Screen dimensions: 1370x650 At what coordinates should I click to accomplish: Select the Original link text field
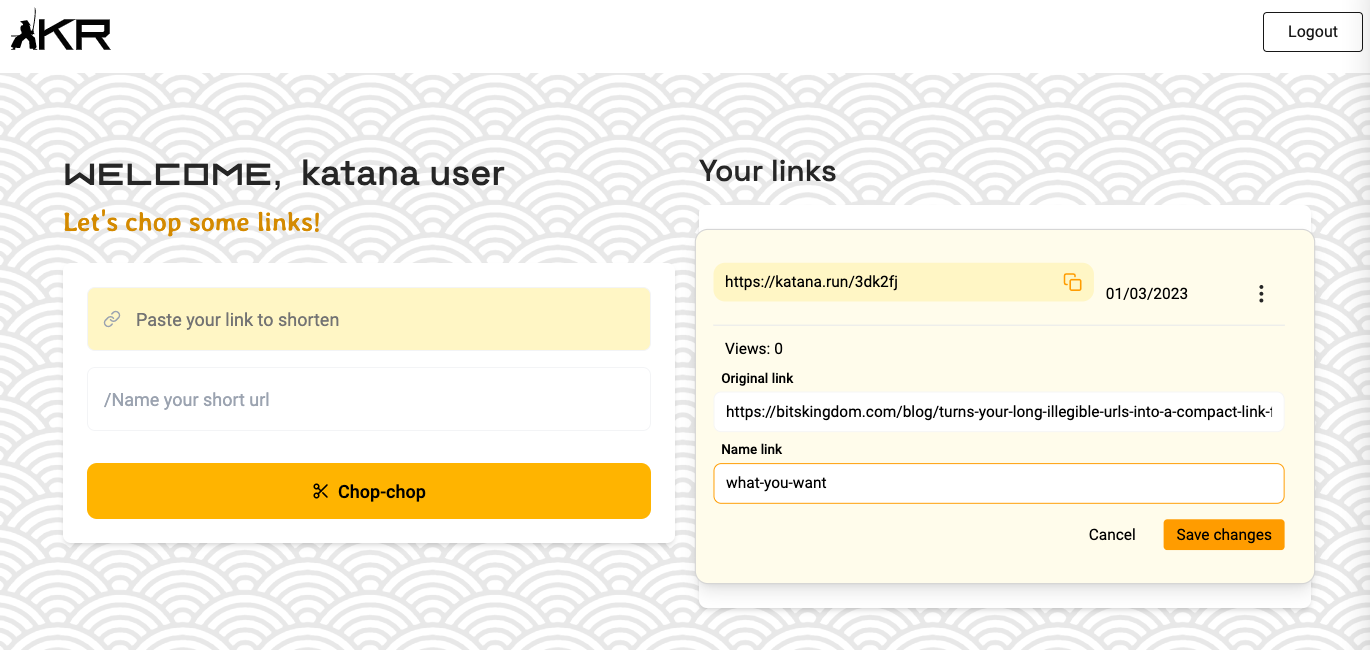point(998,411)
